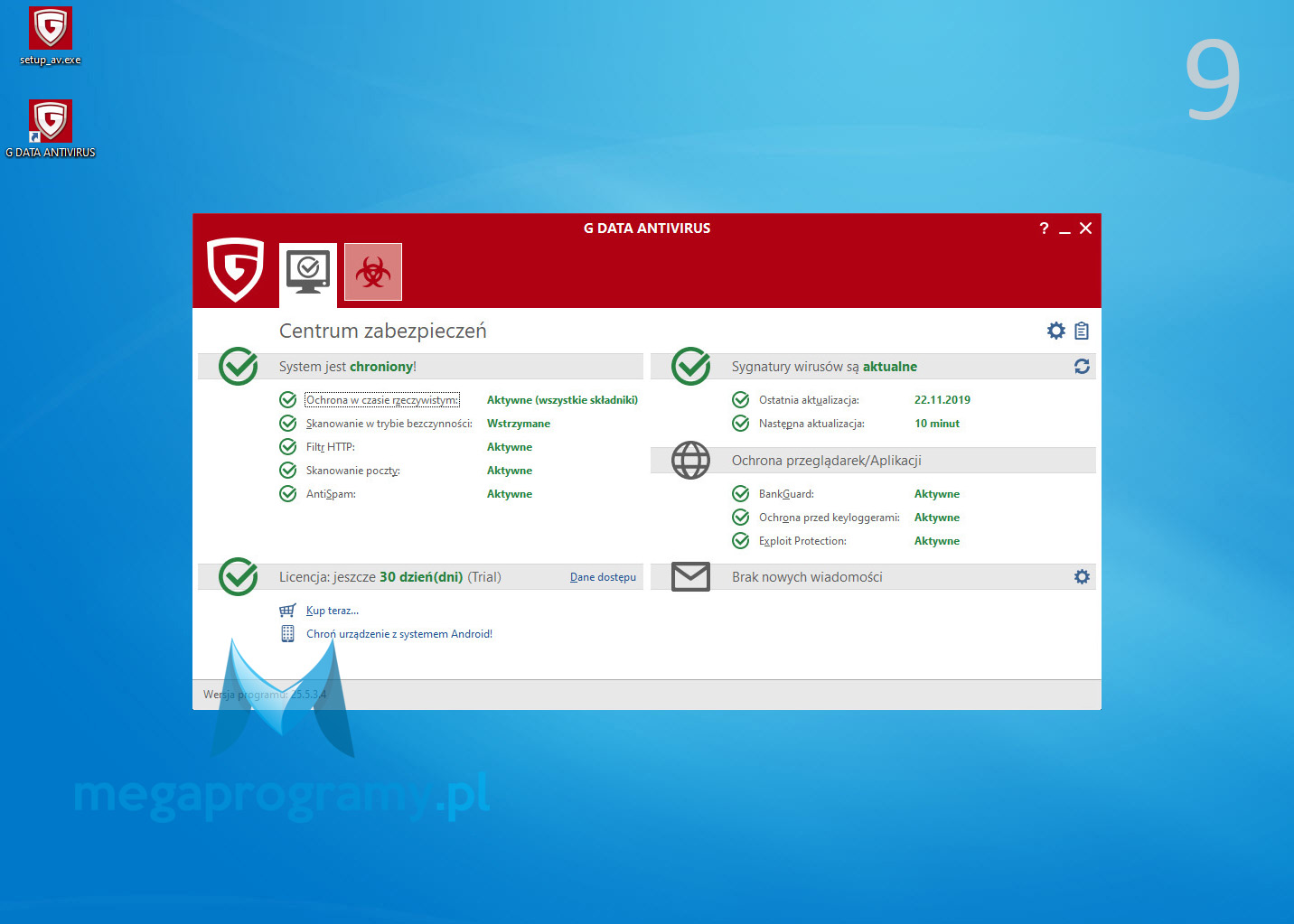Click status icon beside Ochrona w czasie rzeczywistym
This screenshot has height=924, width=1294.
[x=288, y=400]
